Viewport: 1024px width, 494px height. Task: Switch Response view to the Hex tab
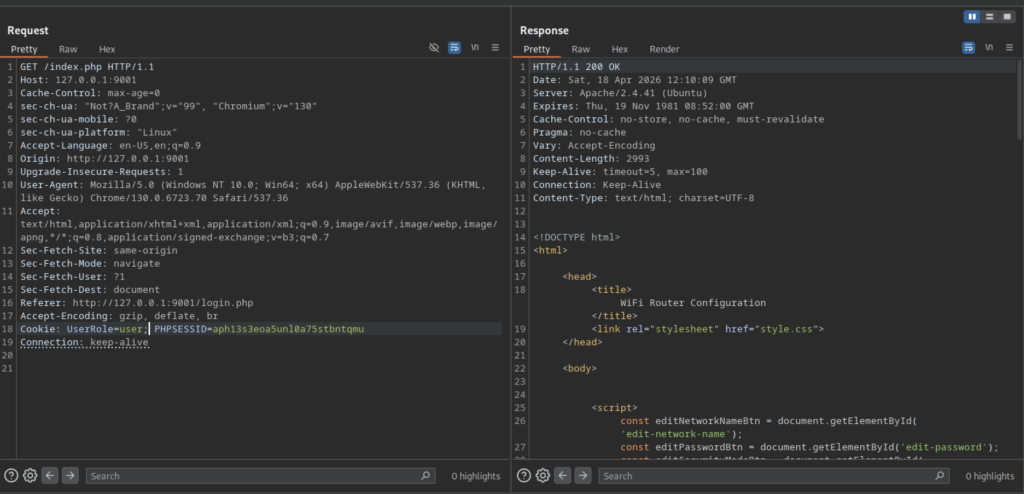tap(620, 49)
